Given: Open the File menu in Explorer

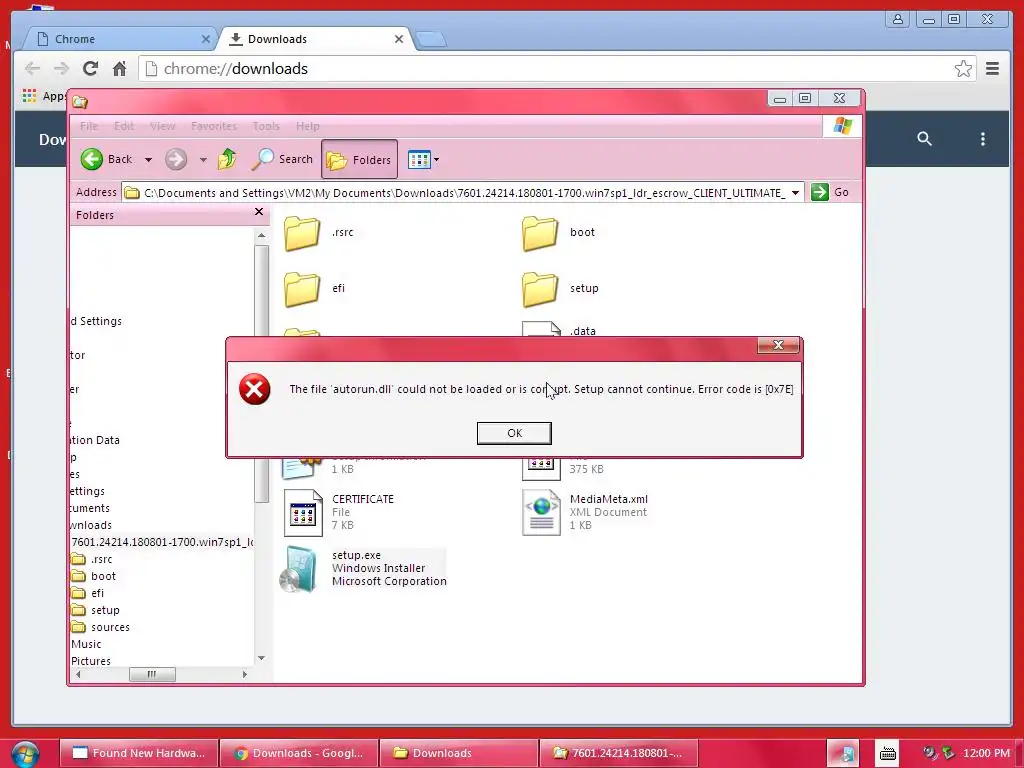Looking at the screenshot, I should point(89,126).
